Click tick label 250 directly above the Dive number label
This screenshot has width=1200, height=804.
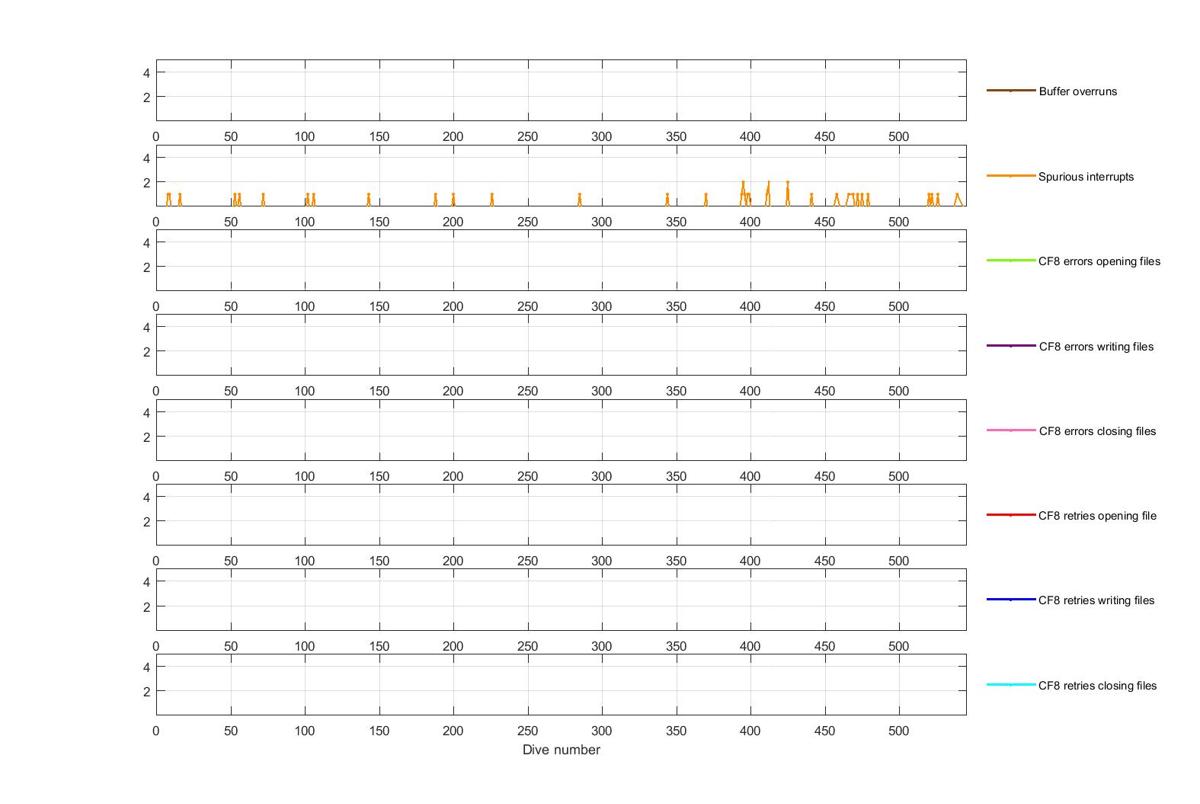[527, 731]
